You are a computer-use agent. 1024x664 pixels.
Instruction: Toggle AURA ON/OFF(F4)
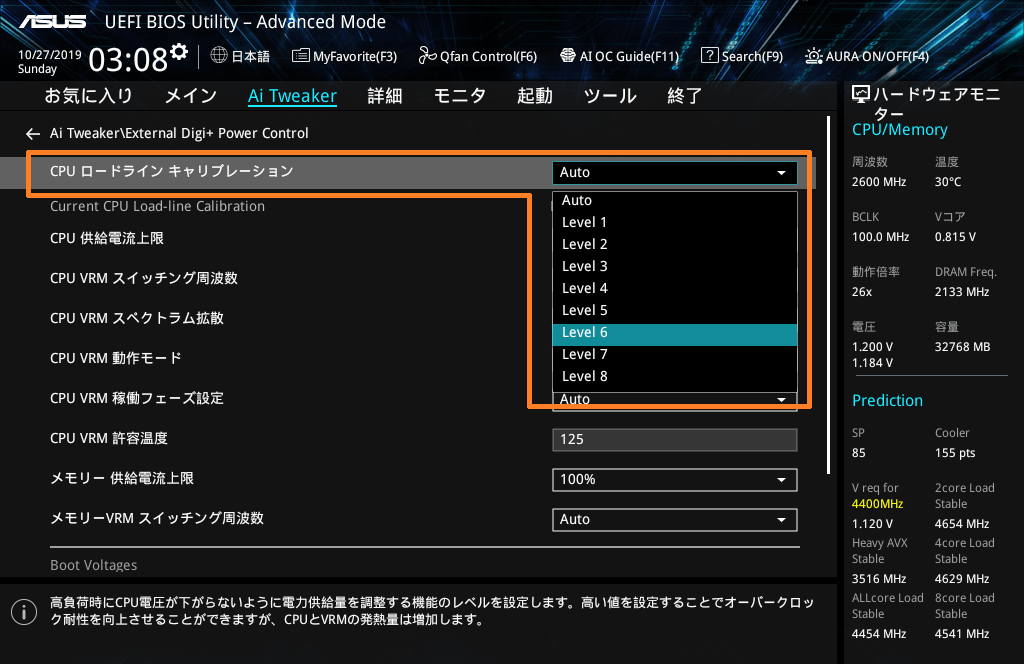[867, 56]
